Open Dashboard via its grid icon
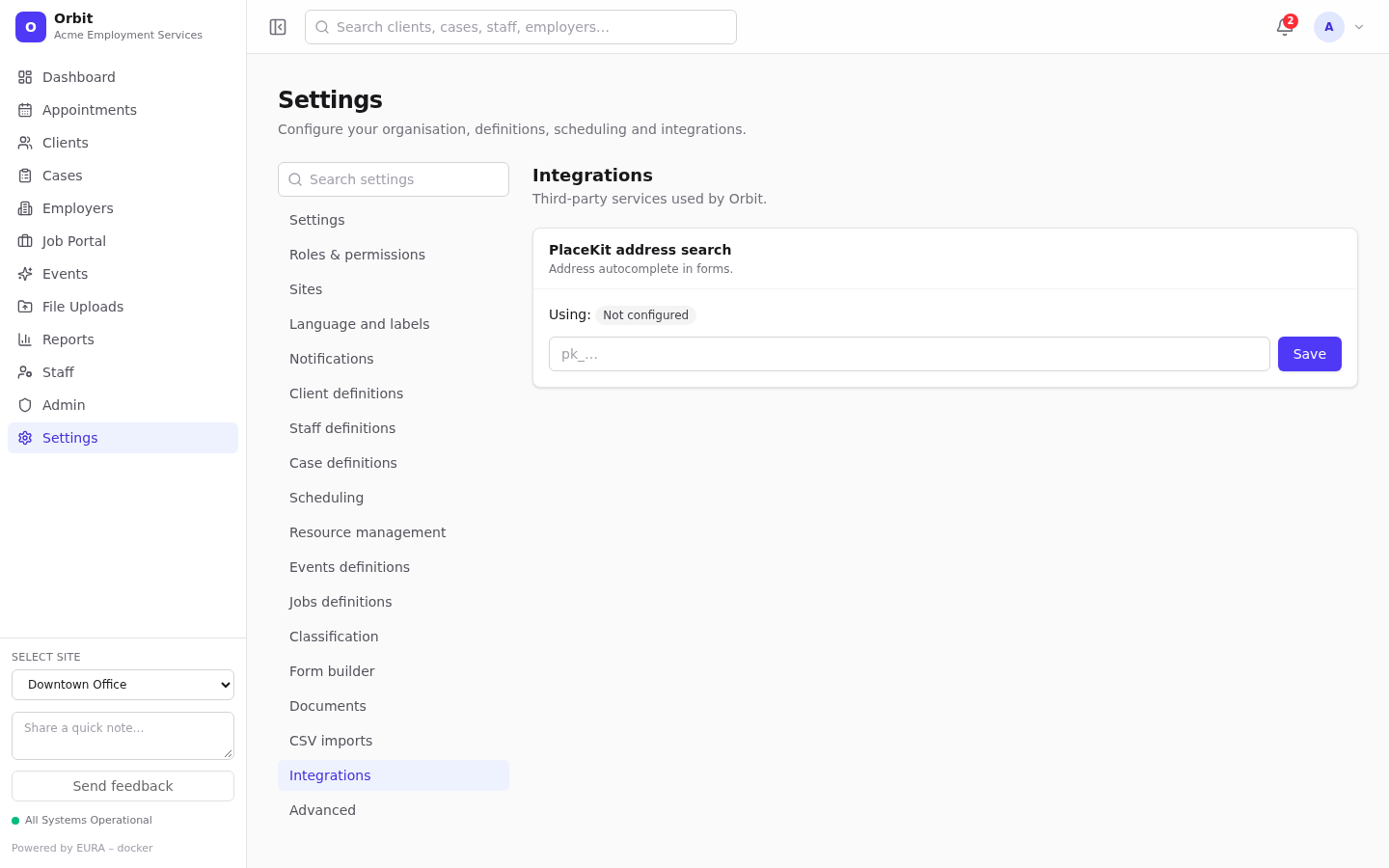The image size is (1389, 868). coord(25,77)
